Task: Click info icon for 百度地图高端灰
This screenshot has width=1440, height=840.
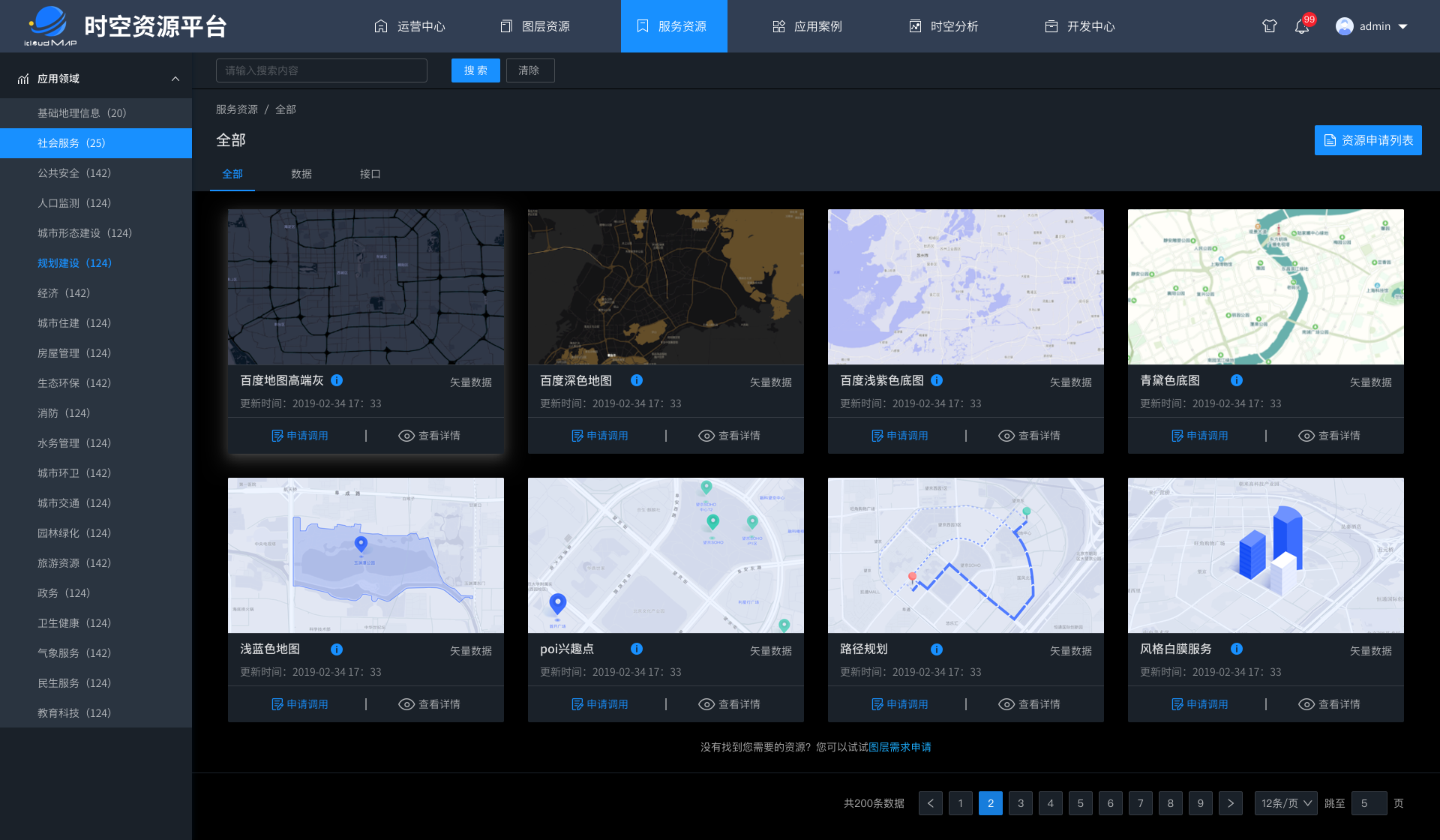Action: pos(337,380)
